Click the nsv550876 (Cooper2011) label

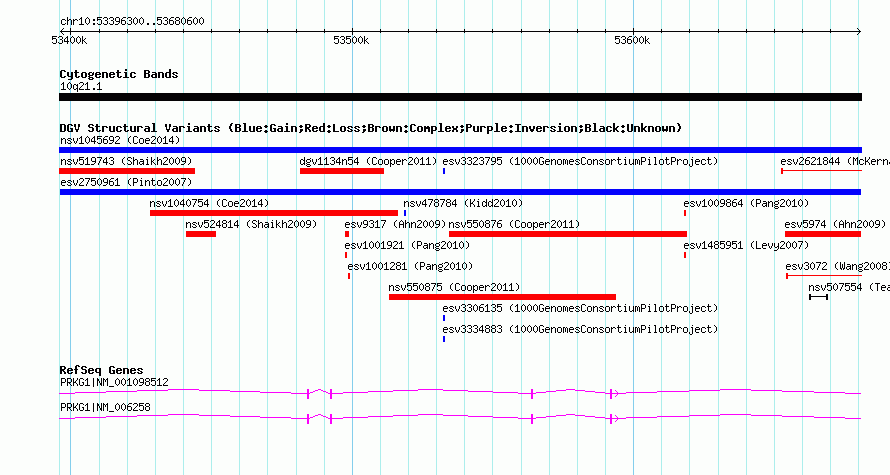click(x=514, y=224)
